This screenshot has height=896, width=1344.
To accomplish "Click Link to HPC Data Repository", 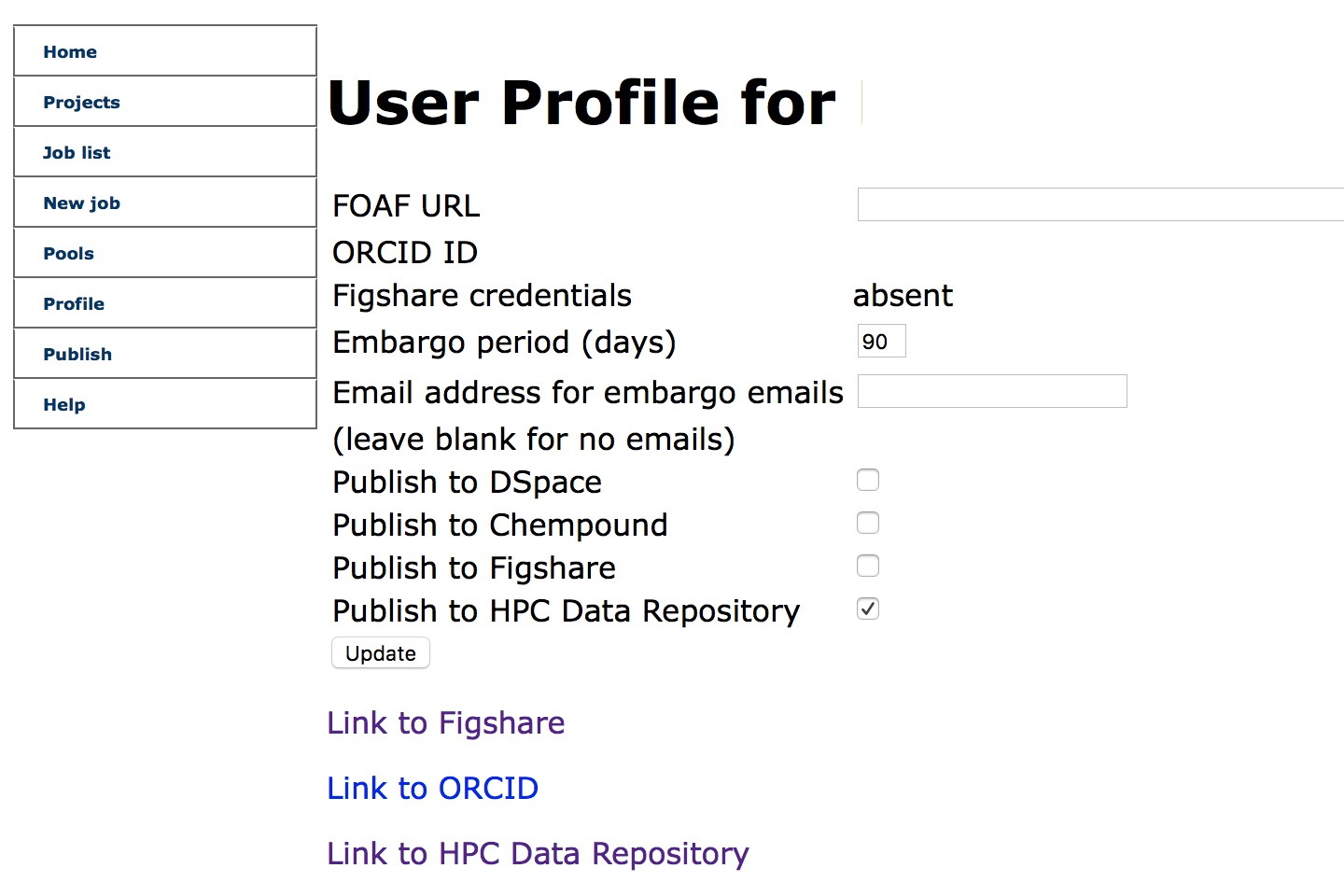I will 538,854.
